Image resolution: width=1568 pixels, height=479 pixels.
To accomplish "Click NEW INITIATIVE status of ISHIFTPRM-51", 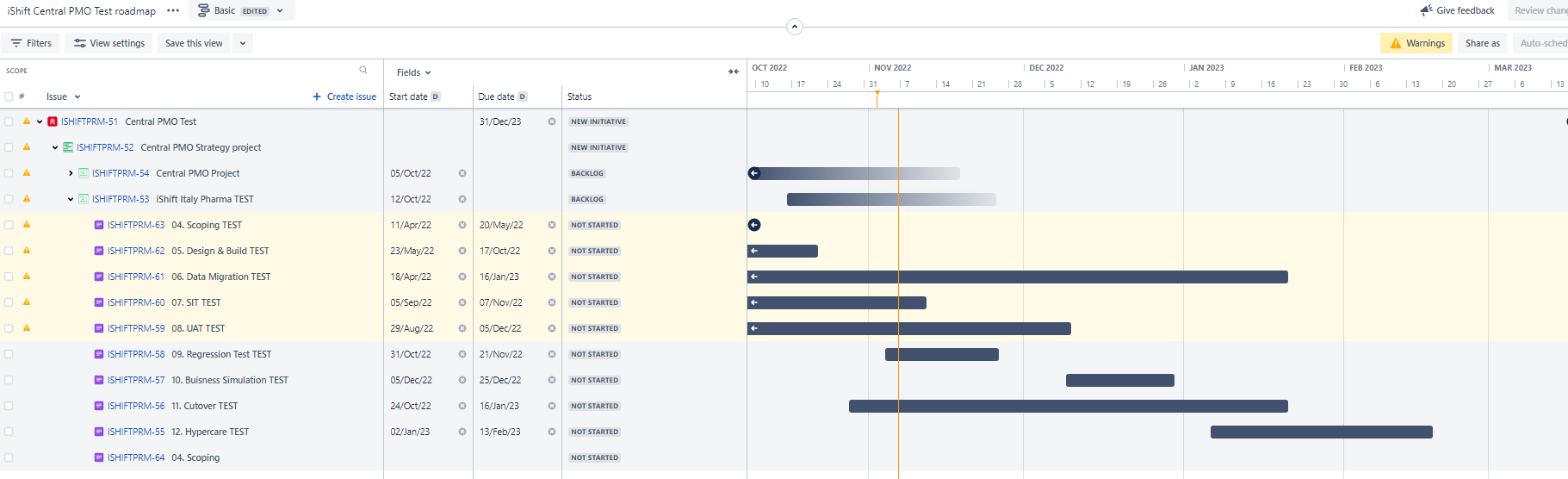I will coord(598,121).
